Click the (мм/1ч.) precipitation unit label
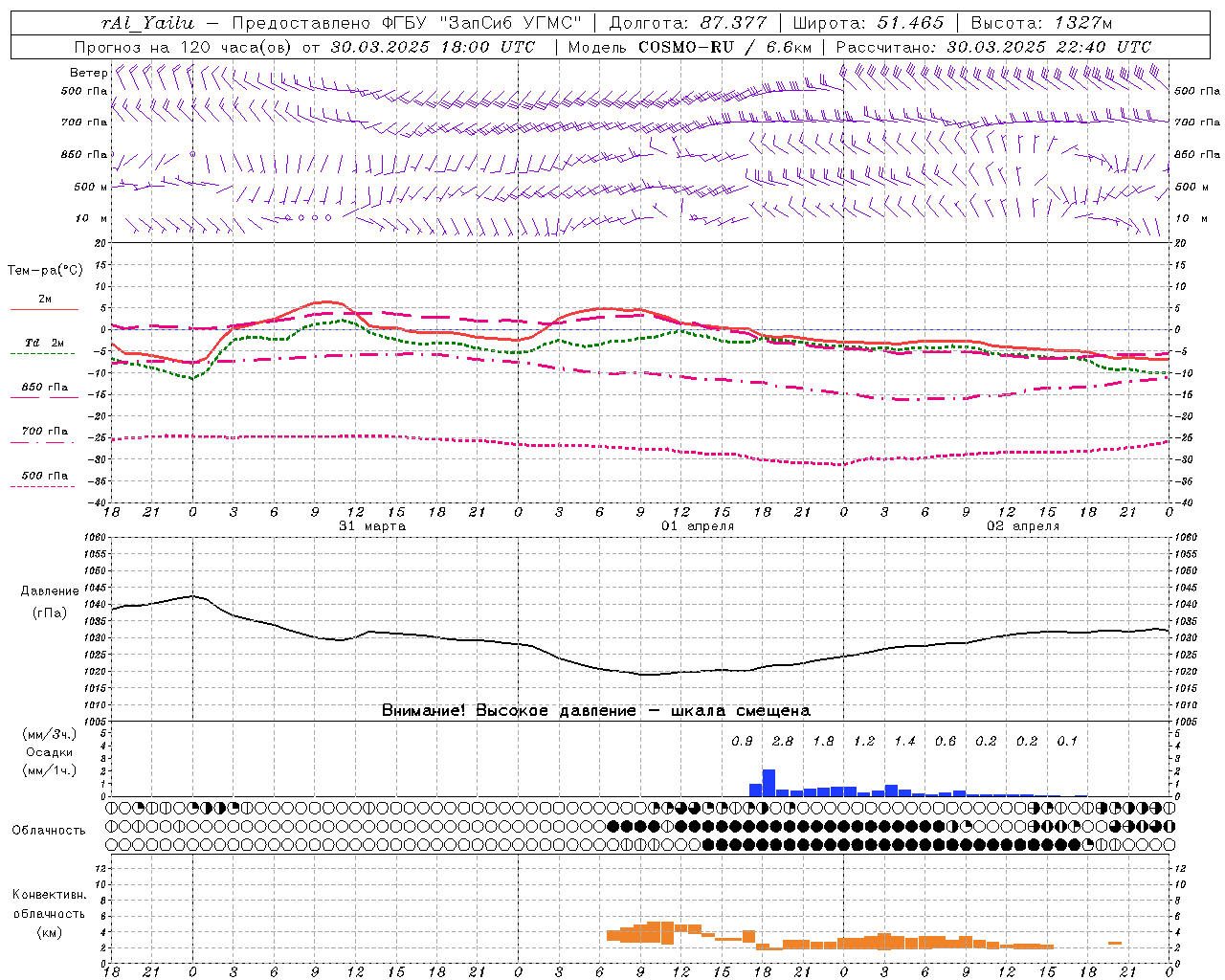1225x980 pixels. 49,770
